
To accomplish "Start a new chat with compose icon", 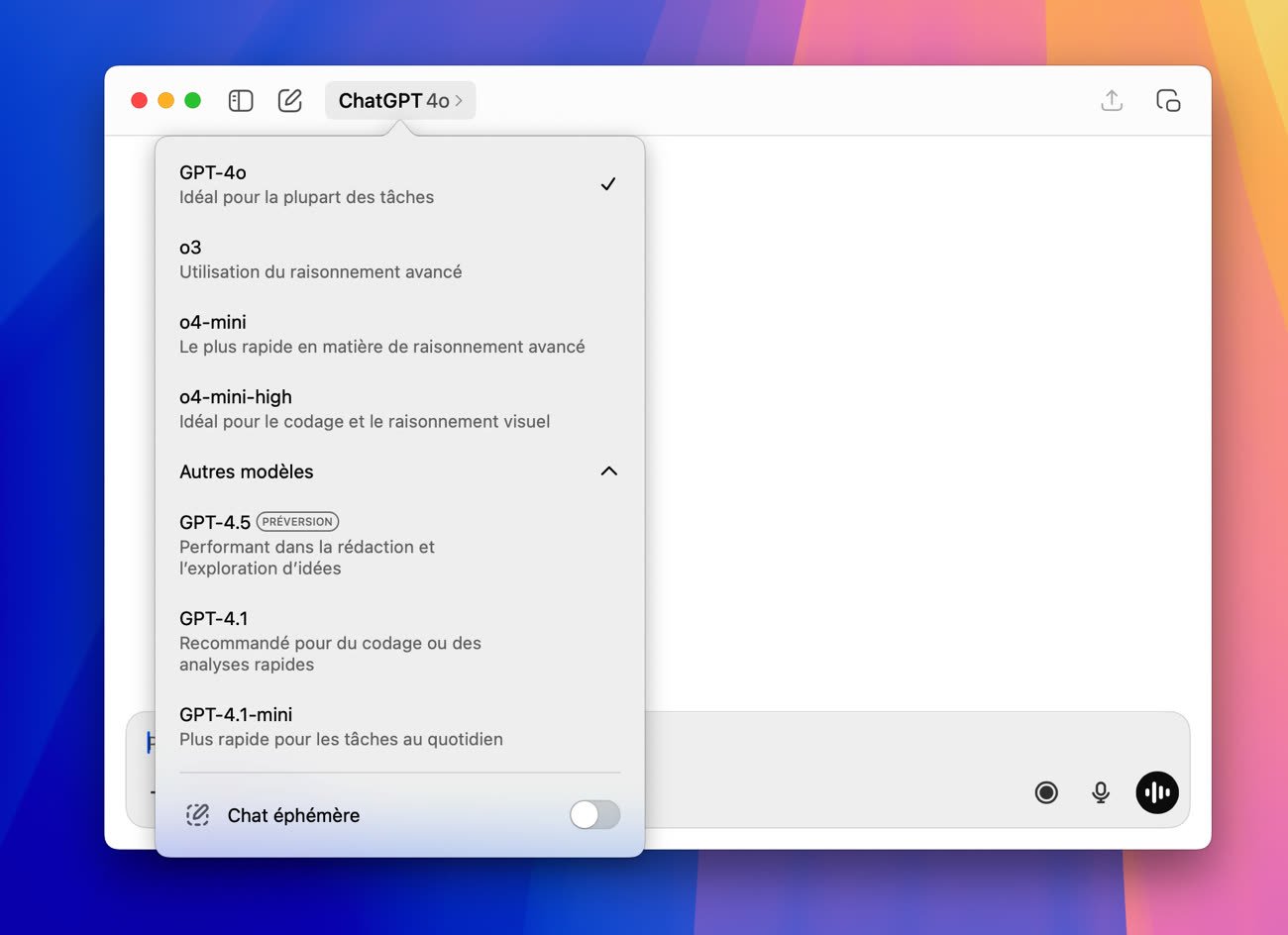I will click(x=289, y=100).
